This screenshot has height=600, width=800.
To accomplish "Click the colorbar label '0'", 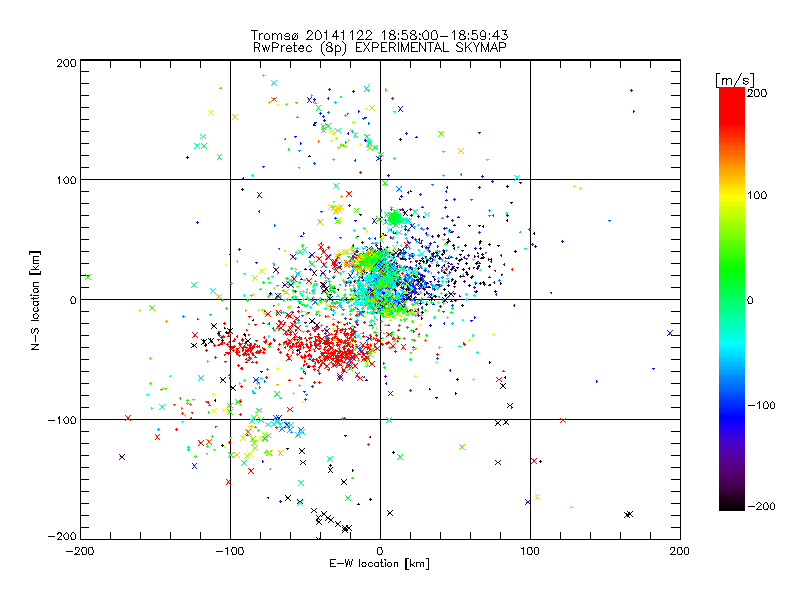I will click(x=750, y=300).
